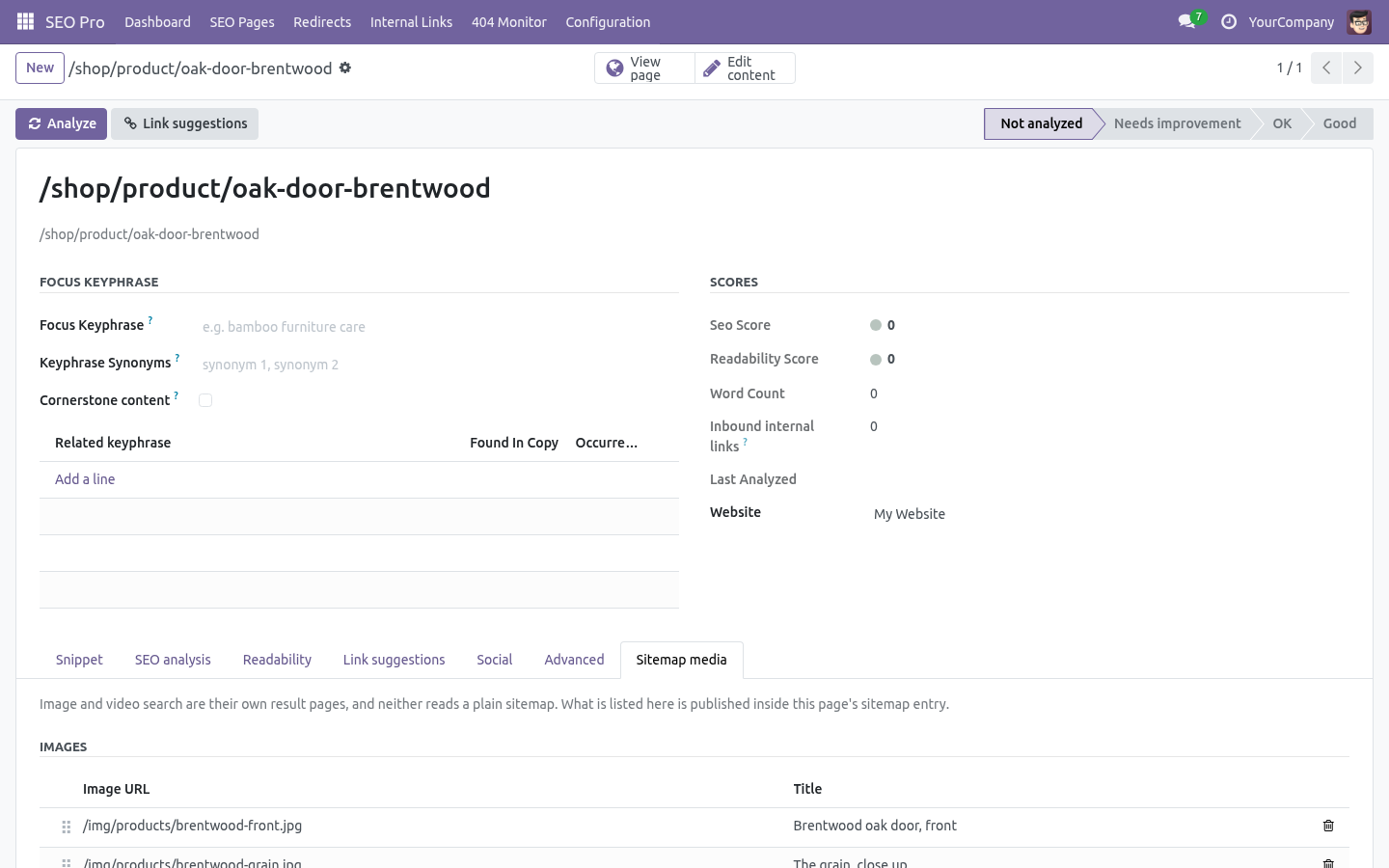This screenshot has width=1389, height=868.
Task: Switch to the SEO analysis tab
Action: (x=173, y=660)
